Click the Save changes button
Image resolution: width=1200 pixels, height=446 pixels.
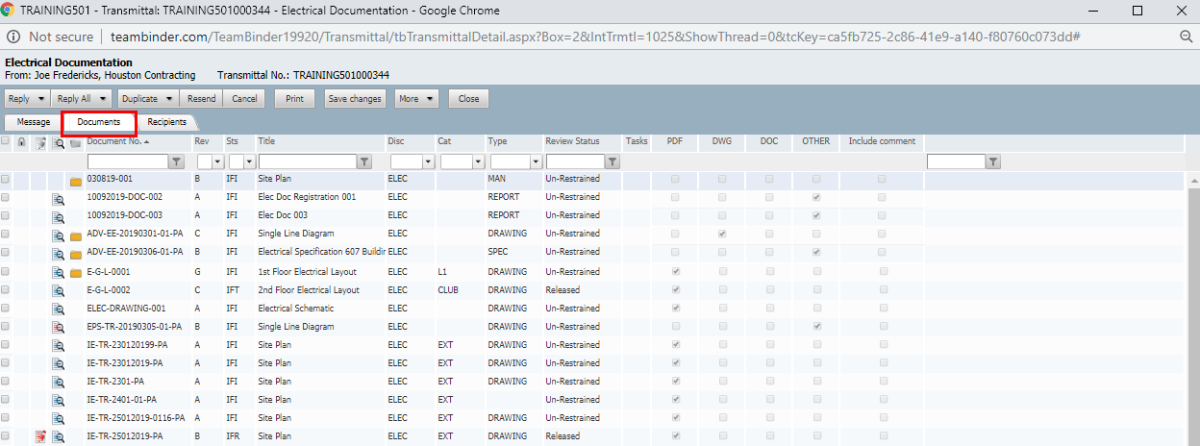click(355, 99)
